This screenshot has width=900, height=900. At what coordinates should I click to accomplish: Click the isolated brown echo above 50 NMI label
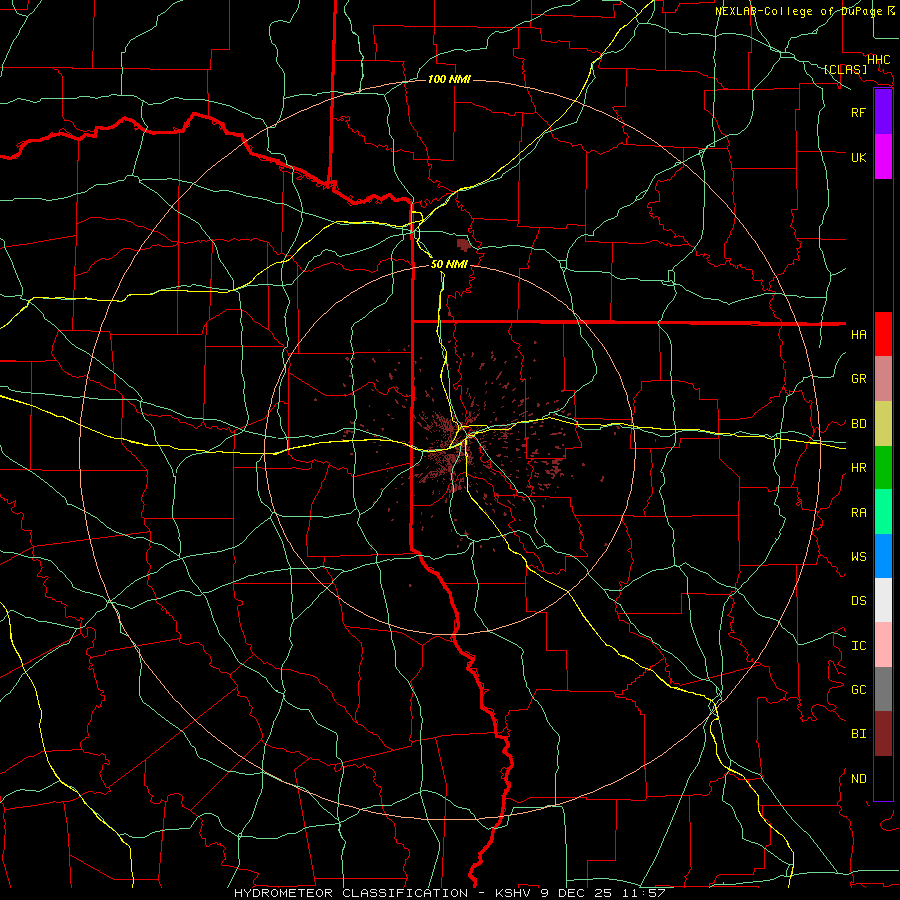coord(463,245)
